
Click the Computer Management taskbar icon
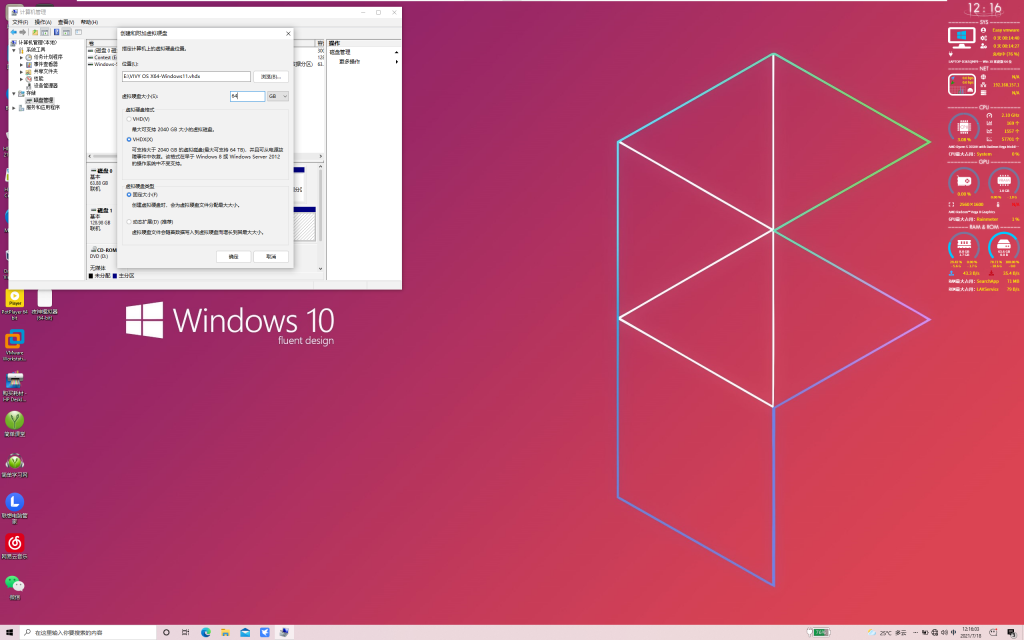284,632
